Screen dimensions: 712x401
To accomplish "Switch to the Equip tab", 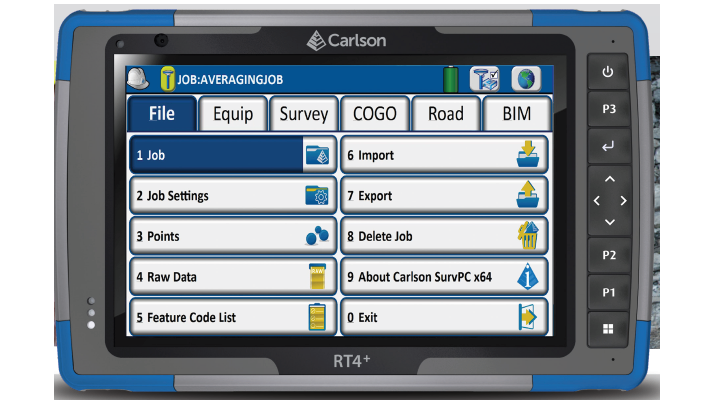I will click(233, 114).
